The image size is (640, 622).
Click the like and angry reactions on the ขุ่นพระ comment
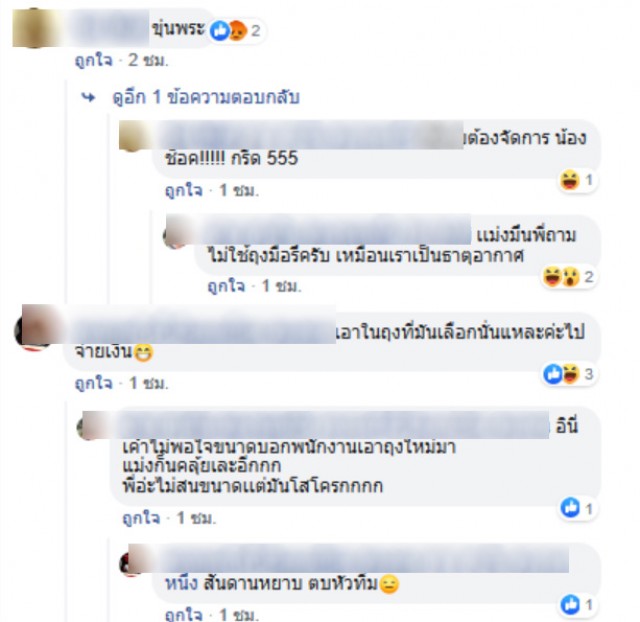[235, 31]
